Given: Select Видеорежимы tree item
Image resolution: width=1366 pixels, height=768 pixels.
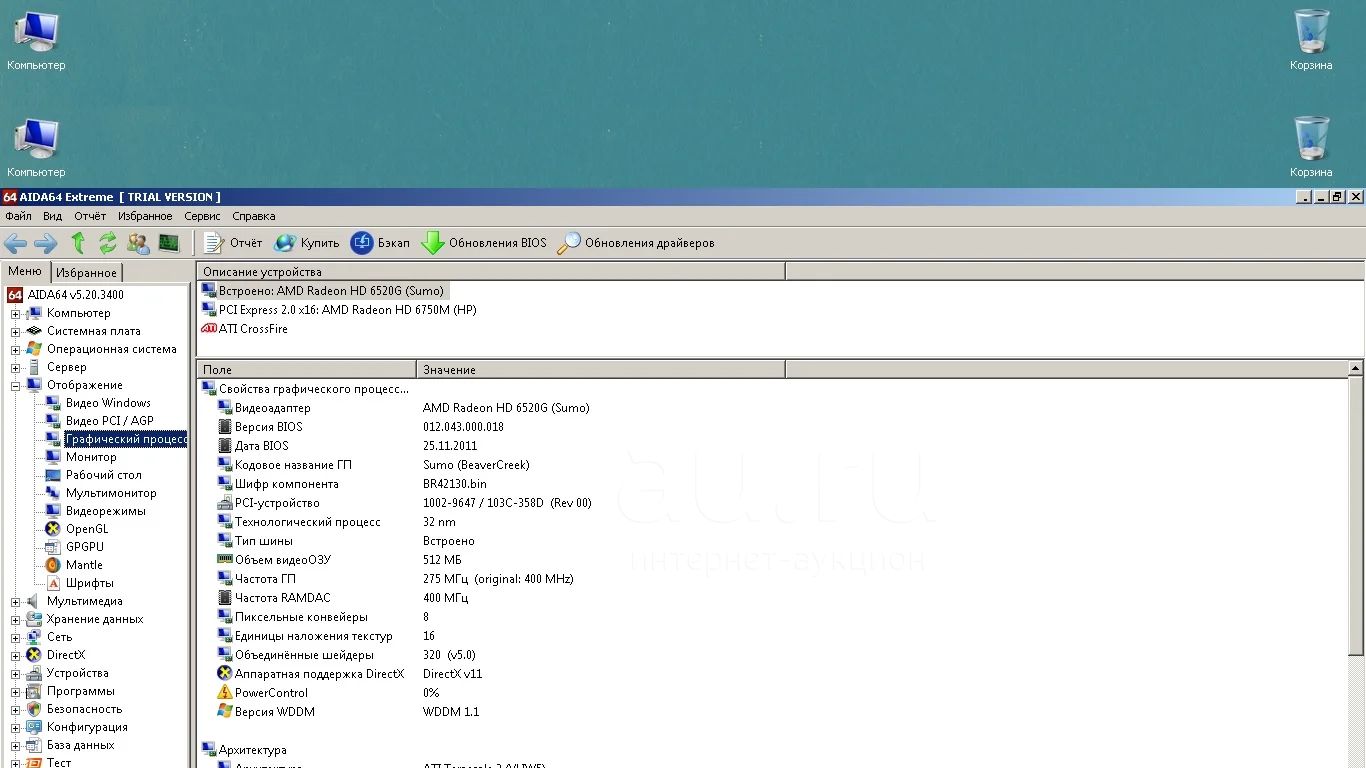Looking at the screenshot, I should (x=96, y=511).
